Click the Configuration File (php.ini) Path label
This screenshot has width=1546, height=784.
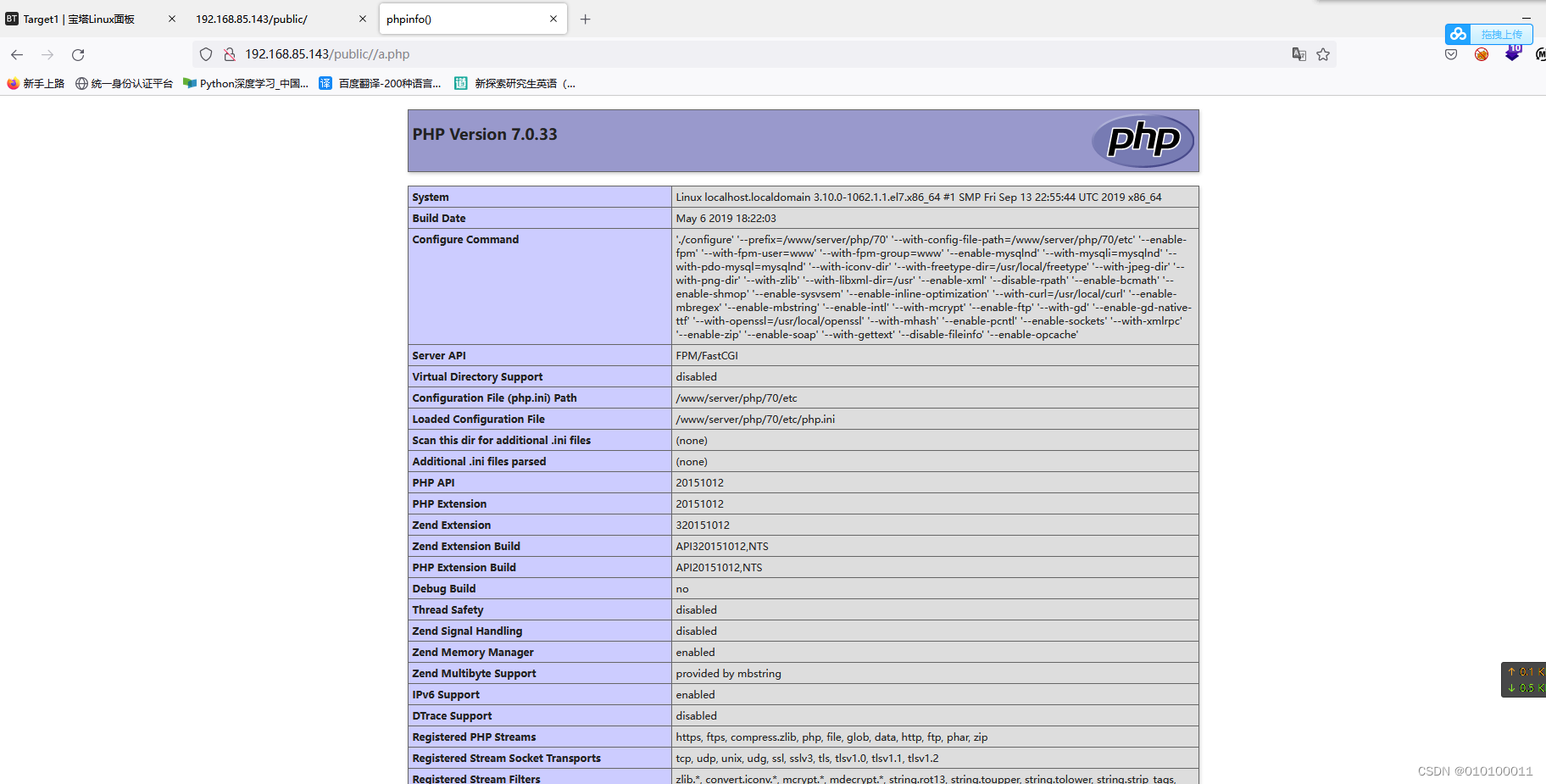494,398
